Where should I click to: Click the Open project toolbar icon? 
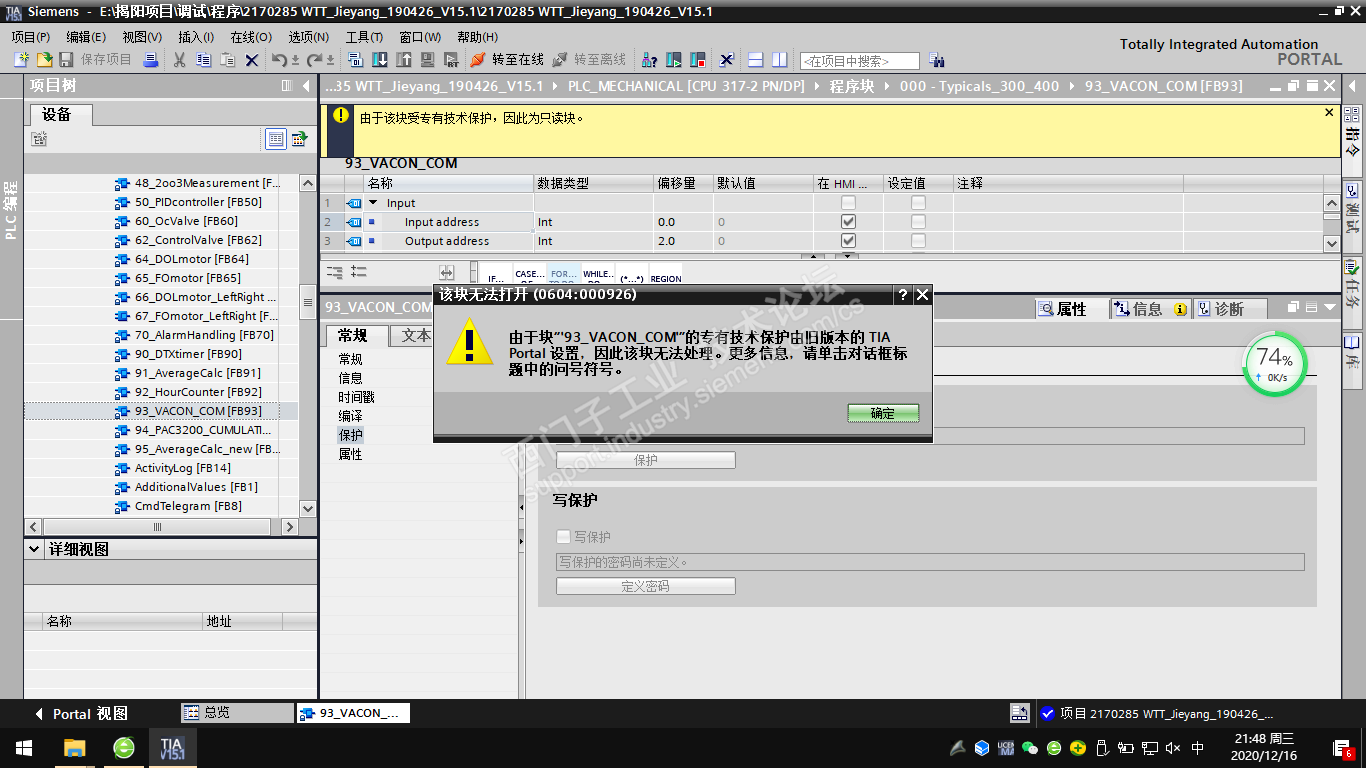[44, 60]
